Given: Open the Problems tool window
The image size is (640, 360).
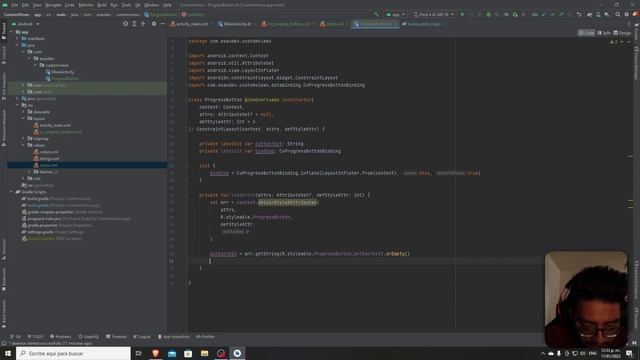Looking at the screenshot, I should tap(60, 337).
